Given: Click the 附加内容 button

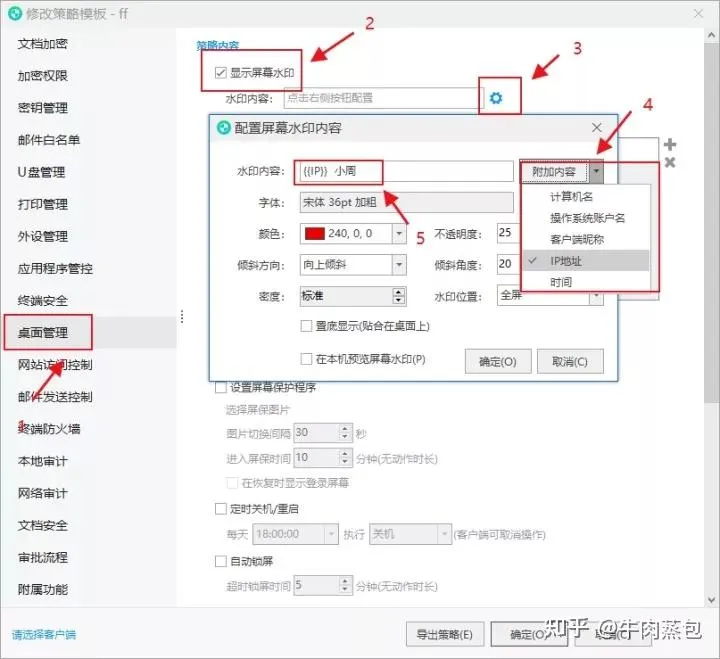Looking at the screenshot, I should (x=554, y=172).
